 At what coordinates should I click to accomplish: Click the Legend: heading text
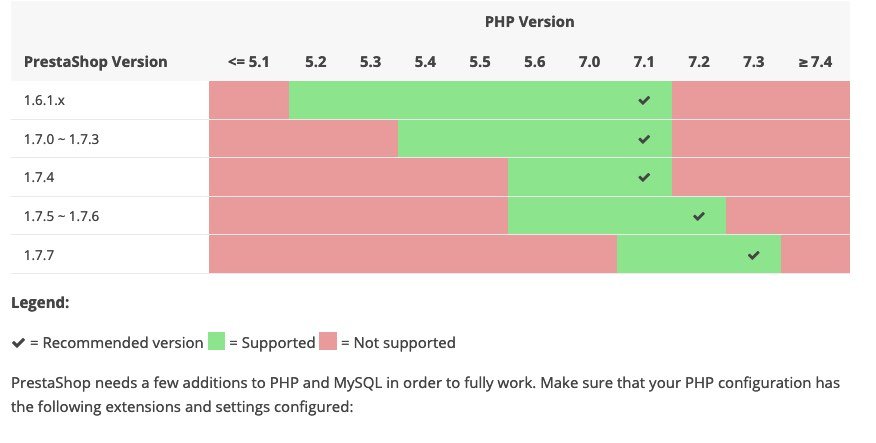[41, 301]
